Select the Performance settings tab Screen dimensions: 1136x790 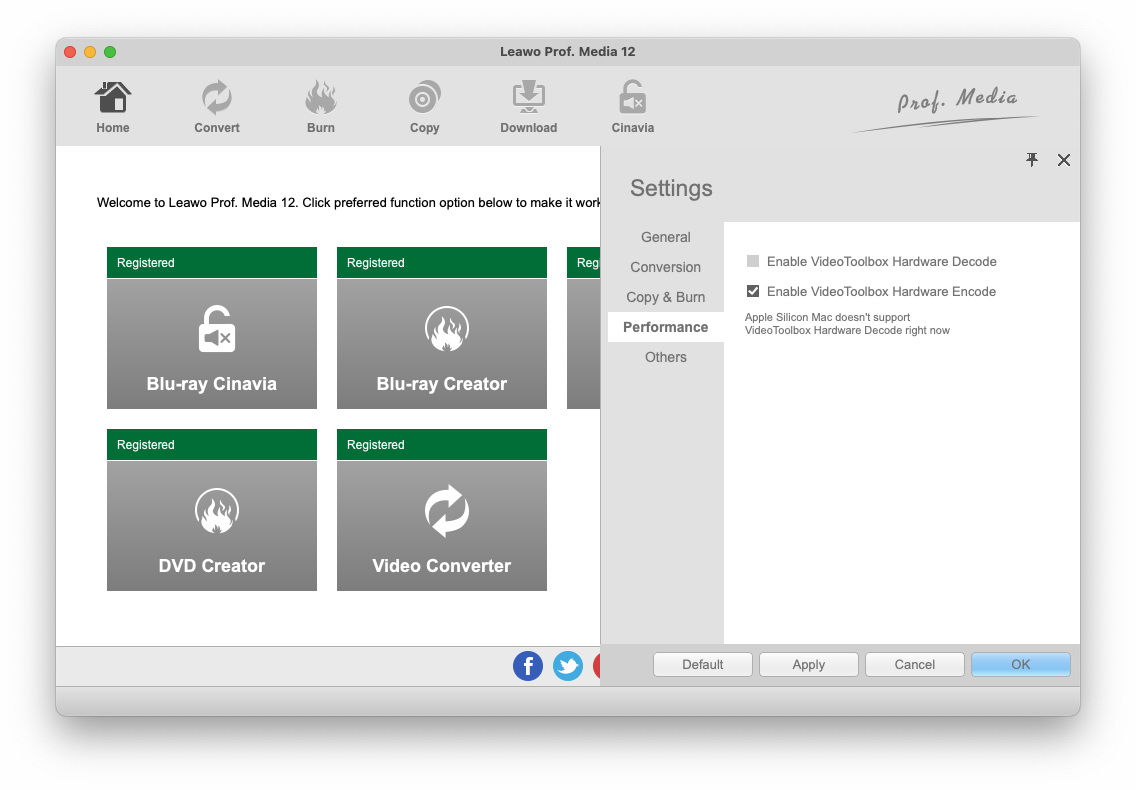point(665,327)
